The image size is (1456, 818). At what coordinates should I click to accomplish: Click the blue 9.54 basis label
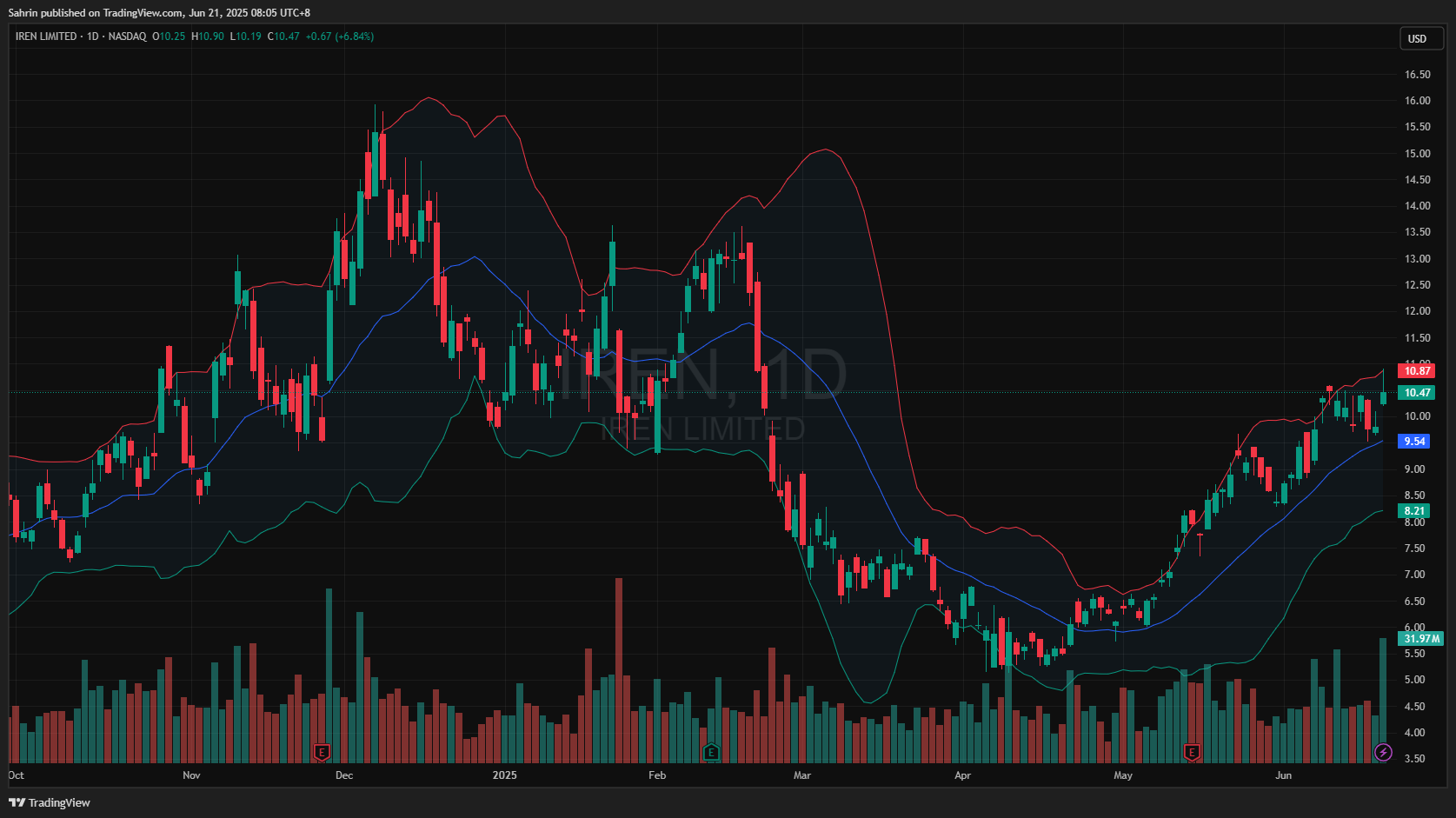1413,442
